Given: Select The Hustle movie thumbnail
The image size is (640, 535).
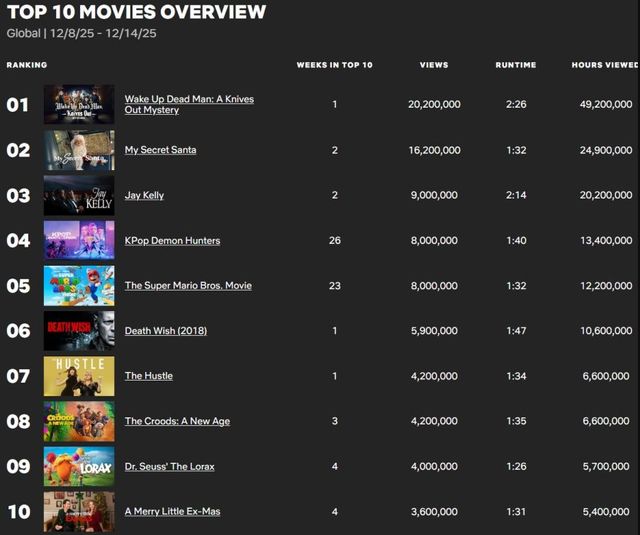Looking at the screenshot, I should click(79, 376).
